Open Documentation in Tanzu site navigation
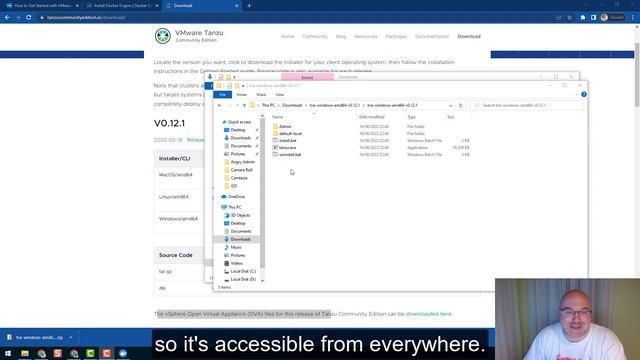This screenshot has height=360, width=640. (x=432, y=36)
